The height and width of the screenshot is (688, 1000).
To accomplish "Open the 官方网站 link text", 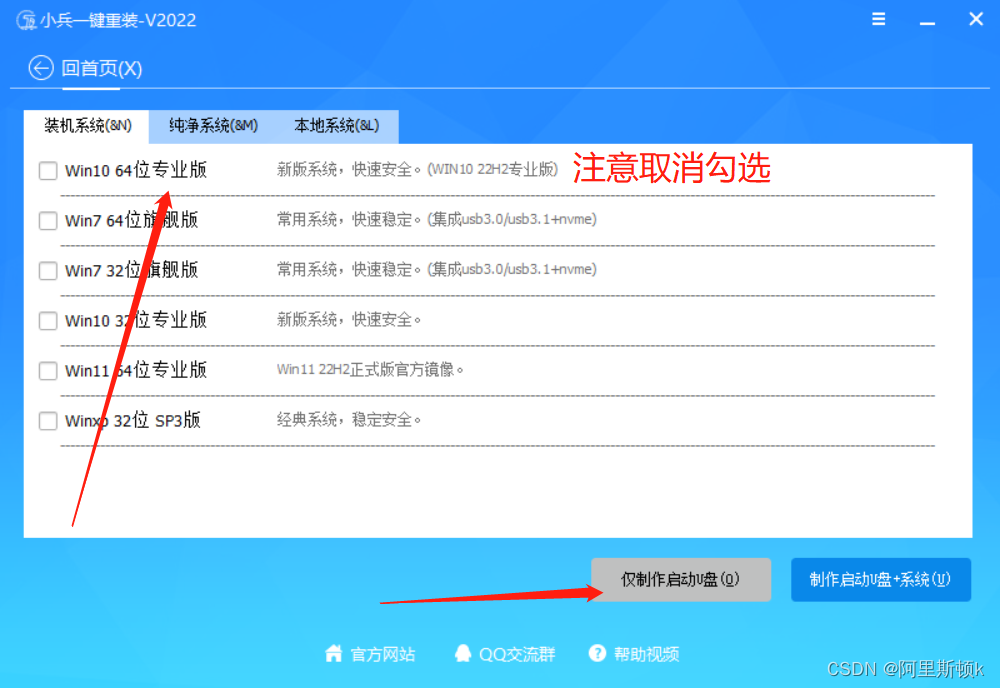I will (x=383, y=654).
